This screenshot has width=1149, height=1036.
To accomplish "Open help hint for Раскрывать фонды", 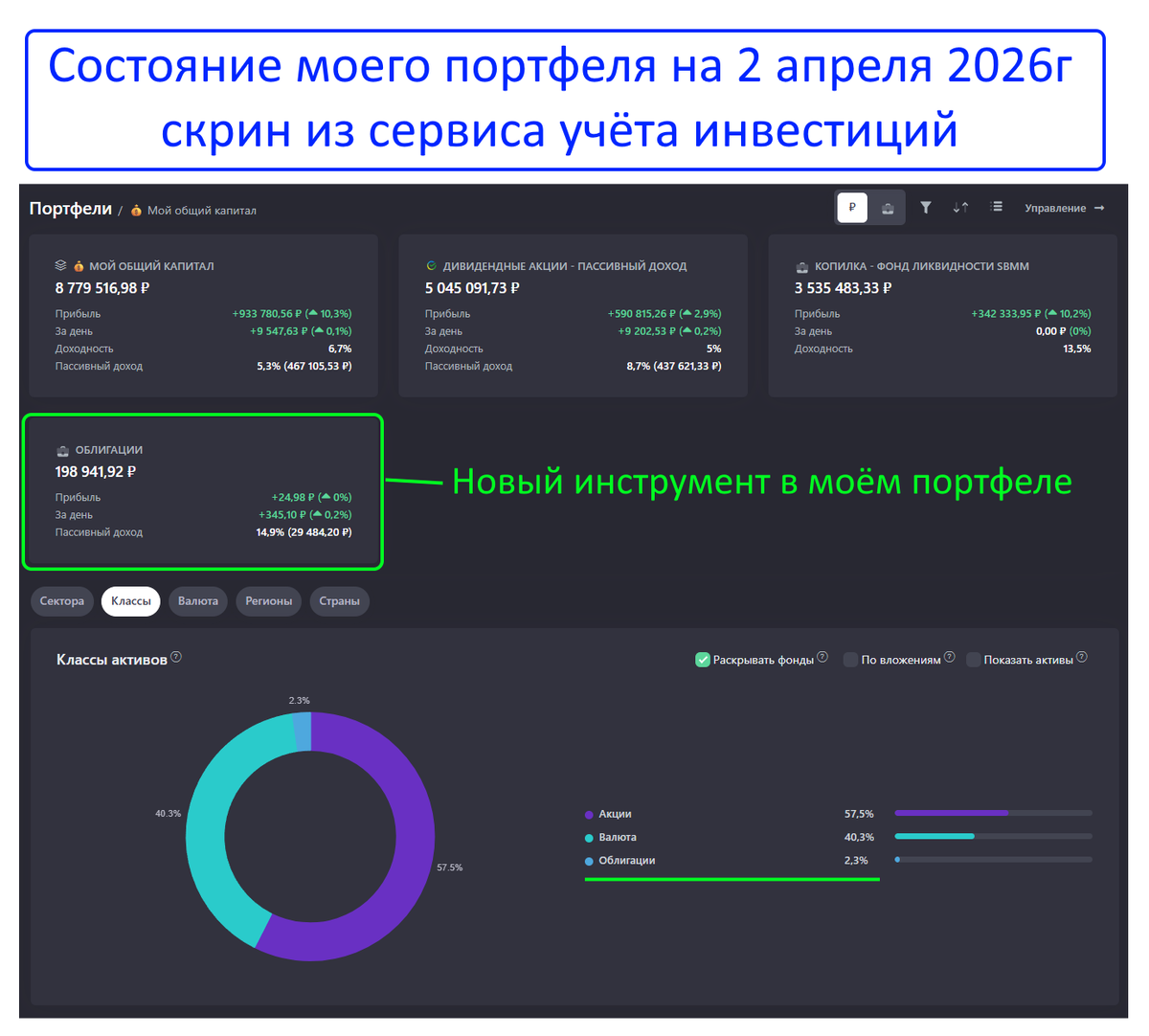I will 822,657.
